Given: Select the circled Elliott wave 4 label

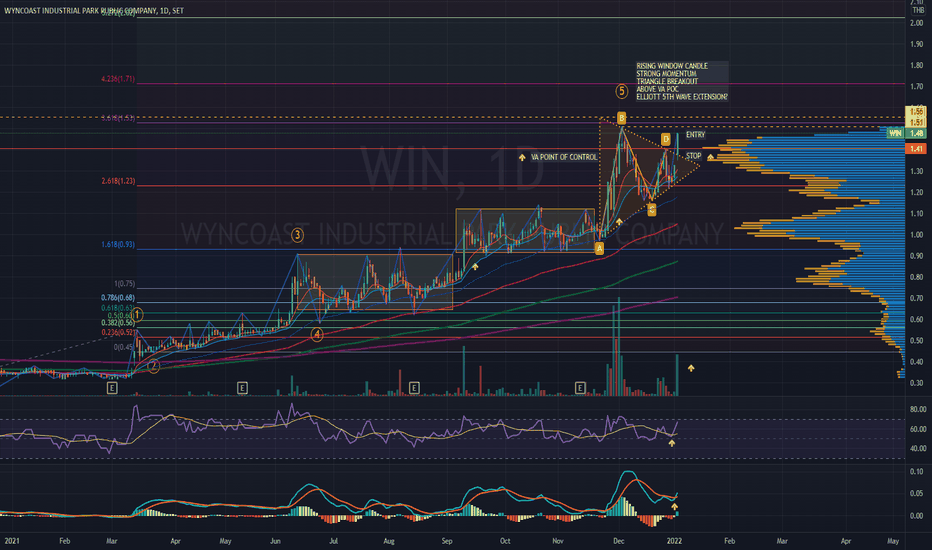Looking at the screenshot, I should pos(317,335).
